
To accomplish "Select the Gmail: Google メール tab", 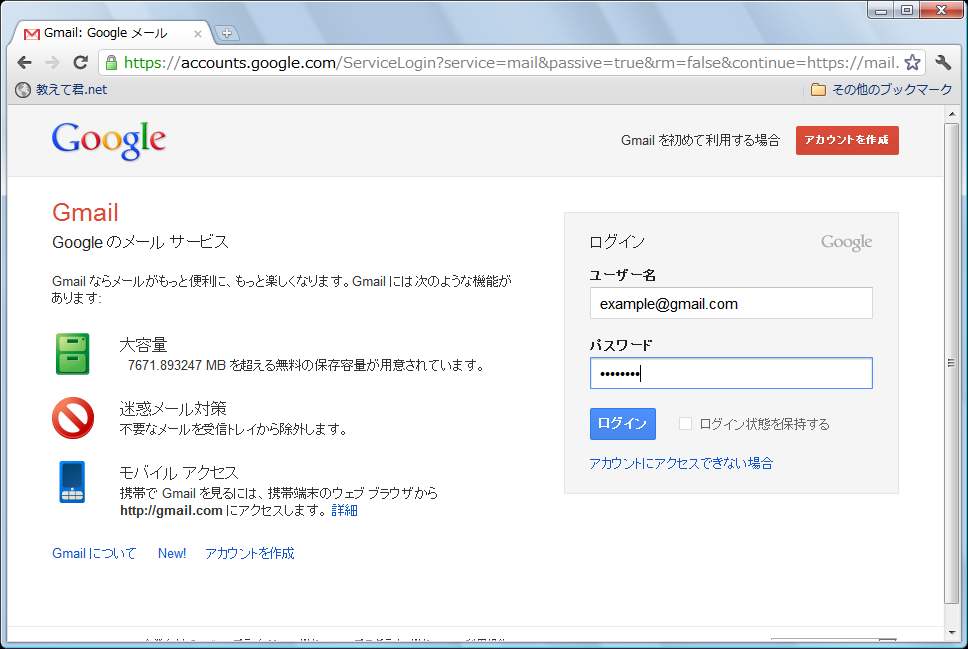I will point(112,33).
